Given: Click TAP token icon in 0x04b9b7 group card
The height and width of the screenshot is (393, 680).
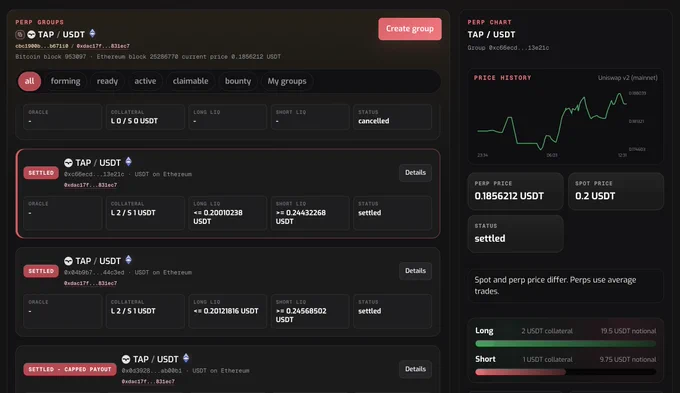Looking at the screenshot, I should click(68, 261).
